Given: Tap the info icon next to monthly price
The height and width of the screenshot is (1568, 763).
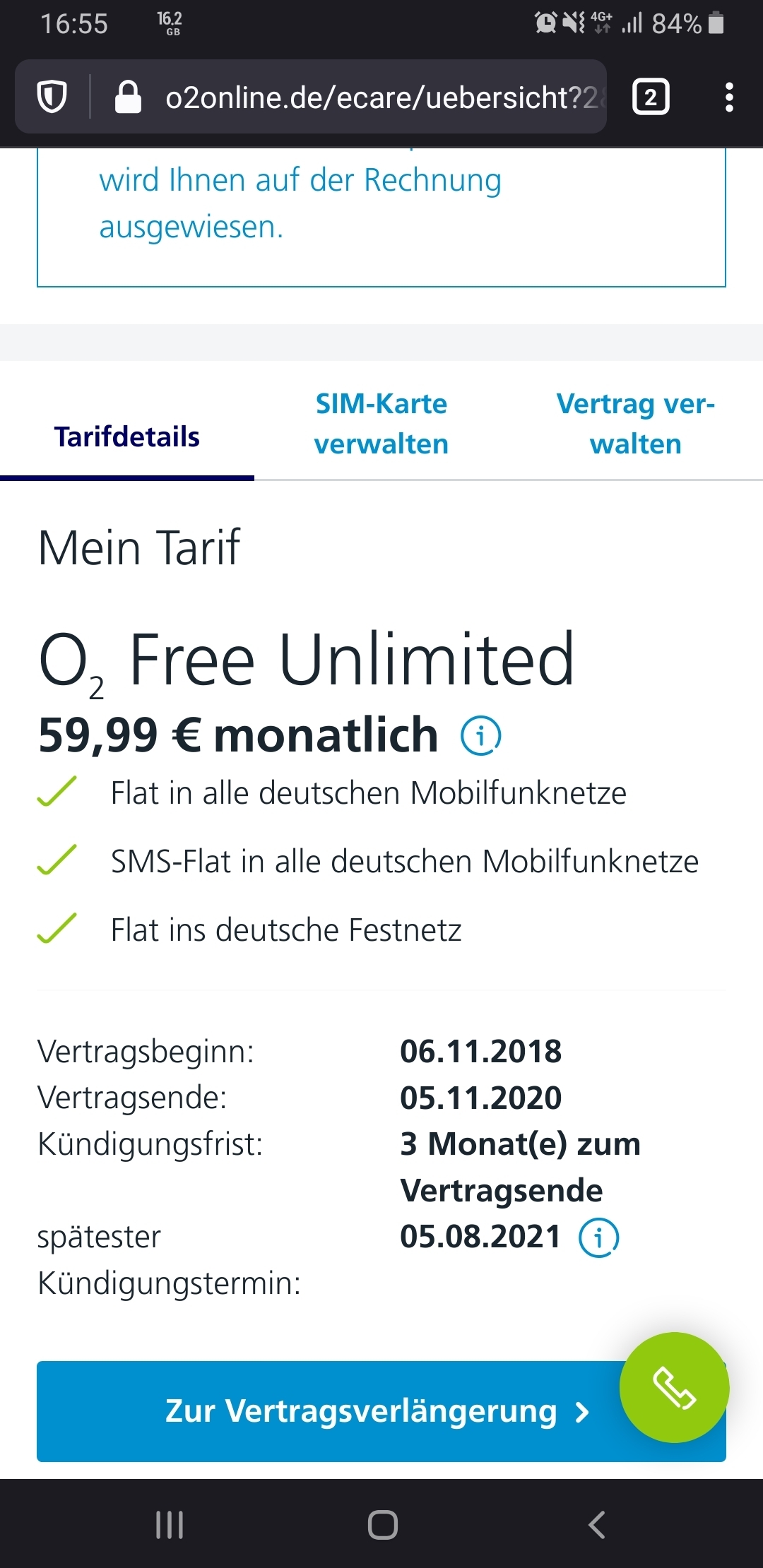Looking at the screenshot, I should (x=481, y=736).
